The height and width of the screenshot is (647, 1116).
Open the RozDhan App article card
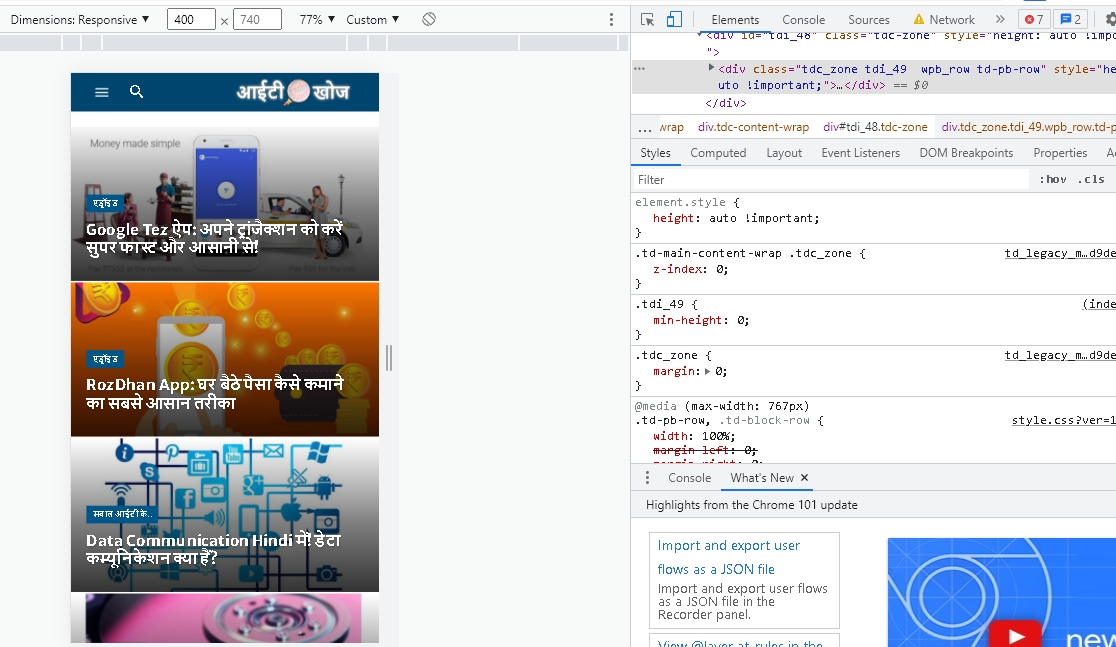pos(225,359)
